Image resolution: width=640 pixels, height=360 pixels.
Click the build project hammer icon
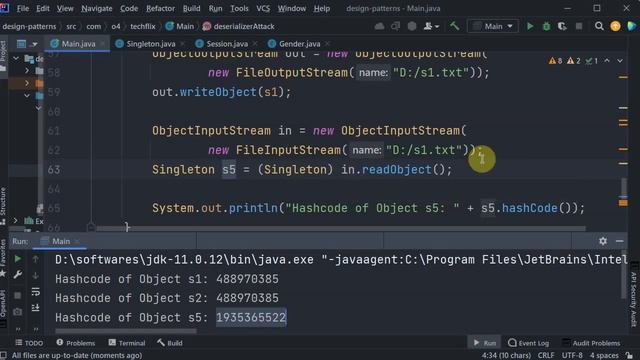(454, 27)
